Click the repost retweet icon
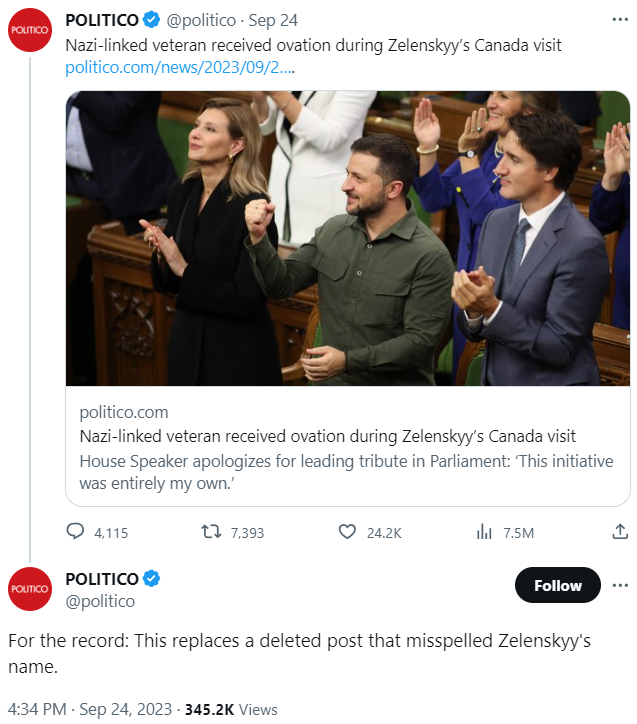The height and width of the screenshot is (724, 637). pos(211,533)
